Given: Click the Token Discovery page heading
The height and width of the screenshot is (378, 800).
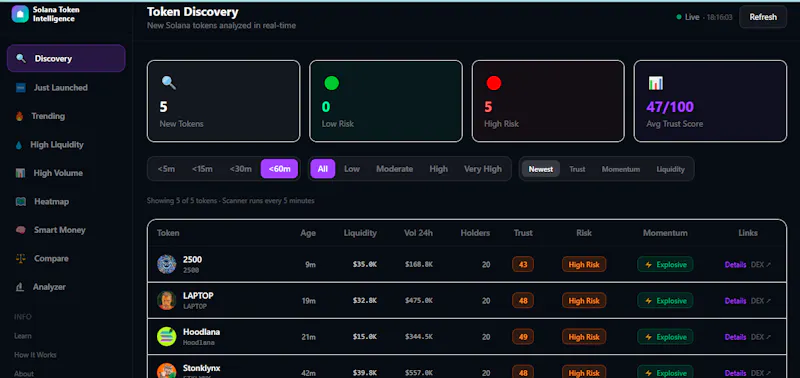Looking at the screenshot, I should tap(193, 12).
